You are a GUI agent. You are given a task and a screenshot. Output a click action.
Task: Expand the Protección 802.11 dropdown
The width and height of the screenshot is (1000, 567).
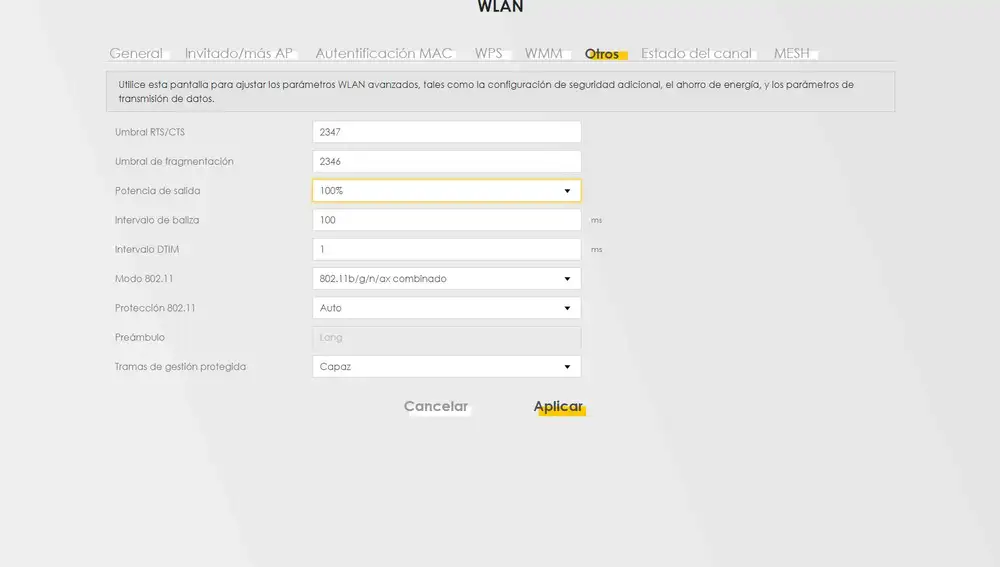coord(446,308)
